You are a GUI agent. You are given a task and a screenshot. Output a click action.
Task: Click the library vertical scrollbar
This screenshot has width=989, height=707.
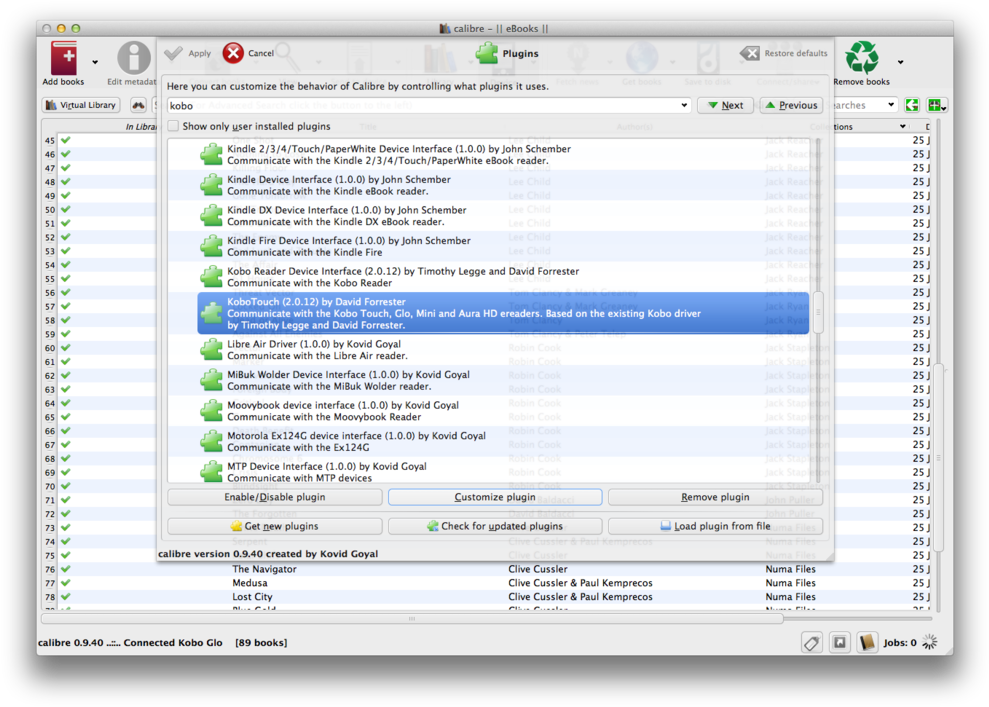(x=939, y=457)
